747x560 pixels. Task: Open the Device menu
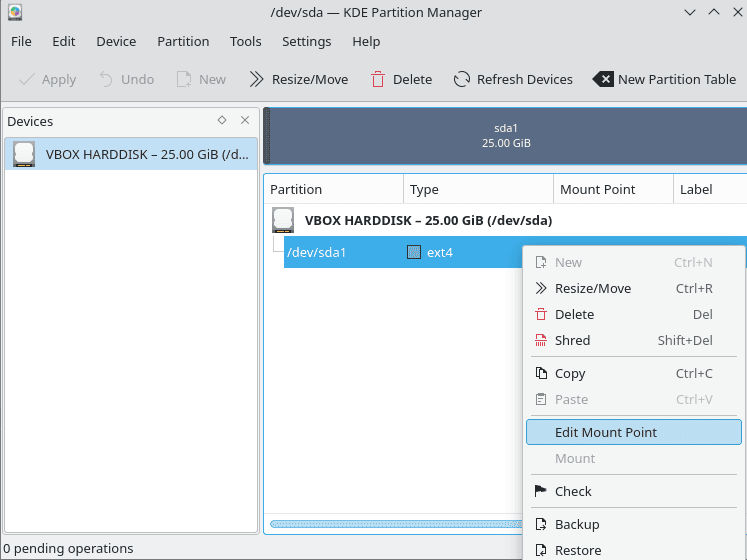point(116,41)
